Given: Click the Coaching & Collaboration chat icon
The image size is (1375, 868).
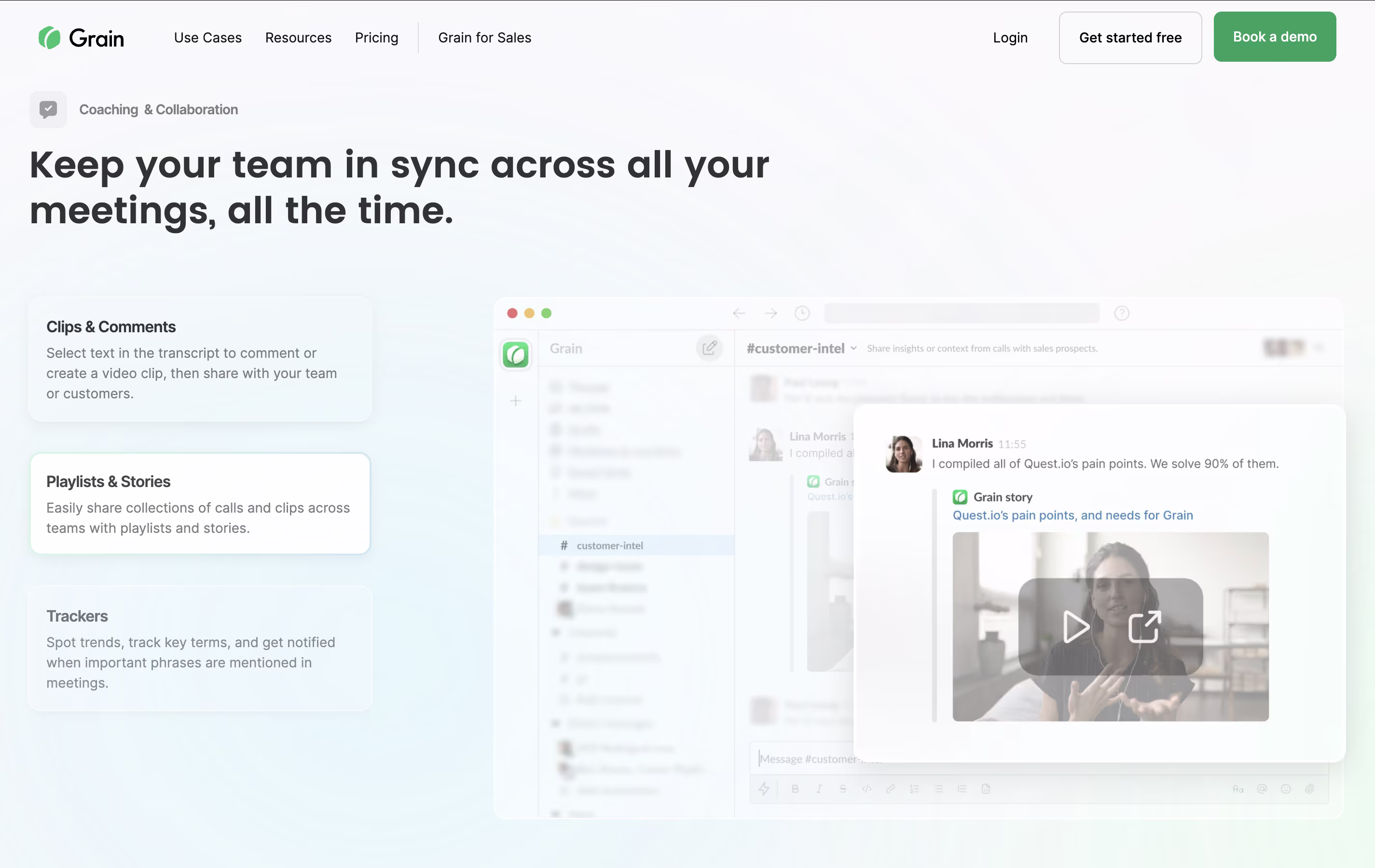Looking at the screenshot, I should [x=48, y=109].
